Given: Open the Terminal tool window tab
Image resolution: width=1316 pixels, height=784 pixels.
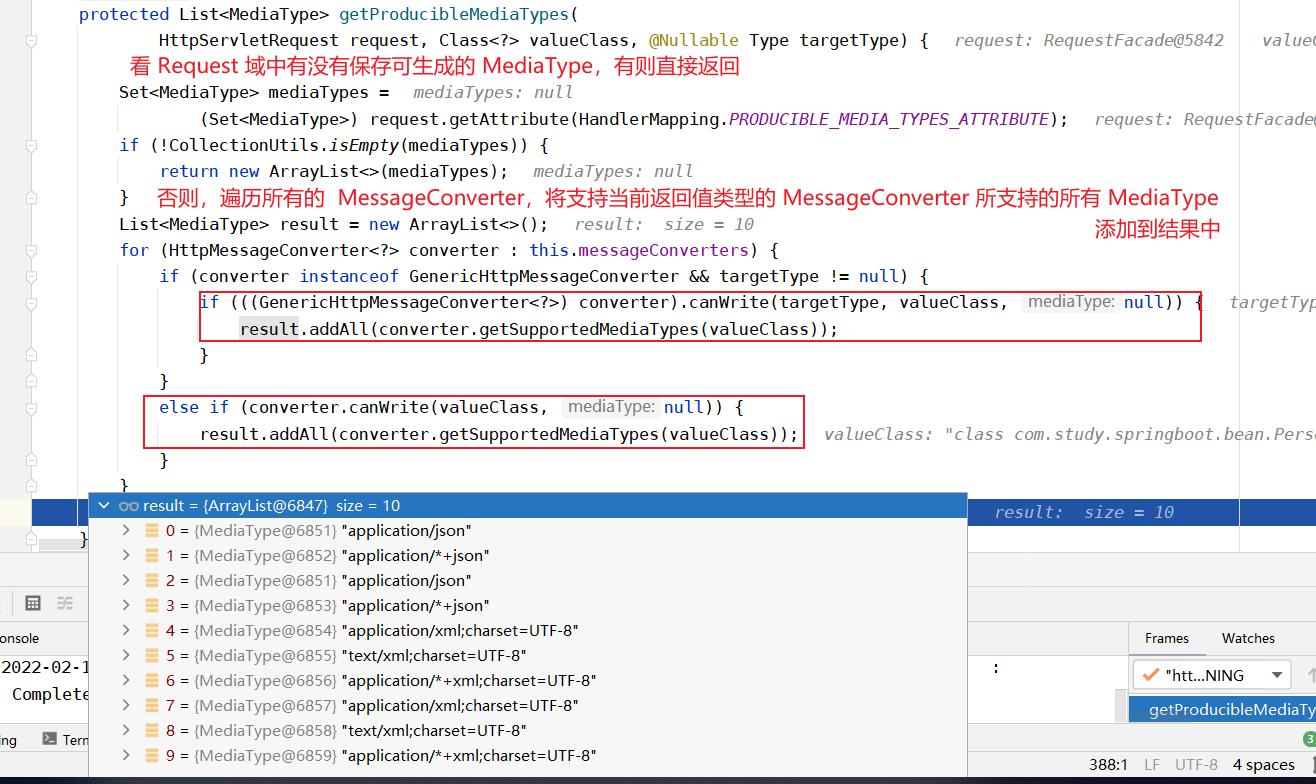Looking at the screenshot, I should pyautogui.click(x=66, y=740).
